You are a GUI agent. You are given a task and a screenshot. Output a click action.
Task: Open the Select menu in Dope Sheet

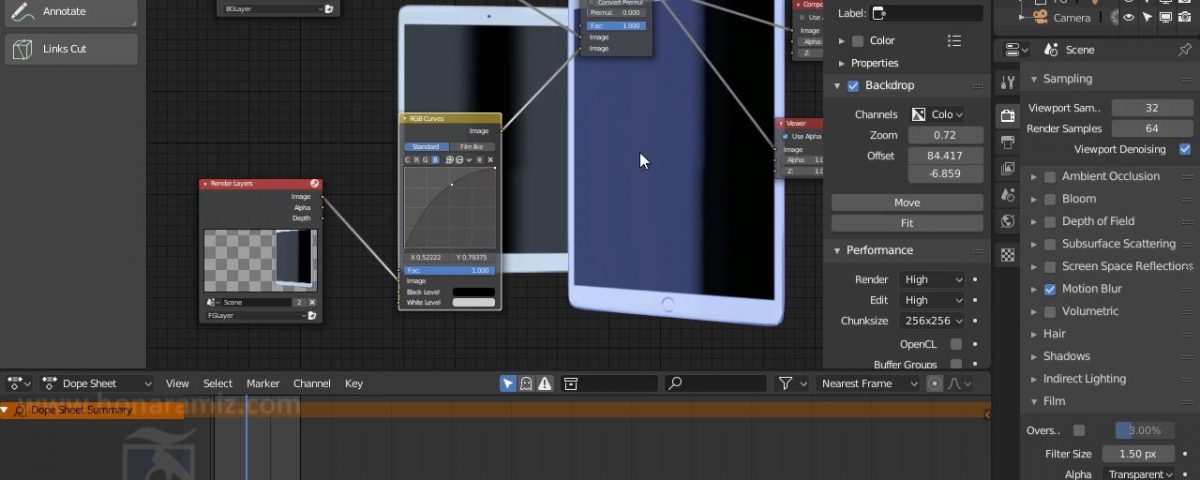(218, 383)
